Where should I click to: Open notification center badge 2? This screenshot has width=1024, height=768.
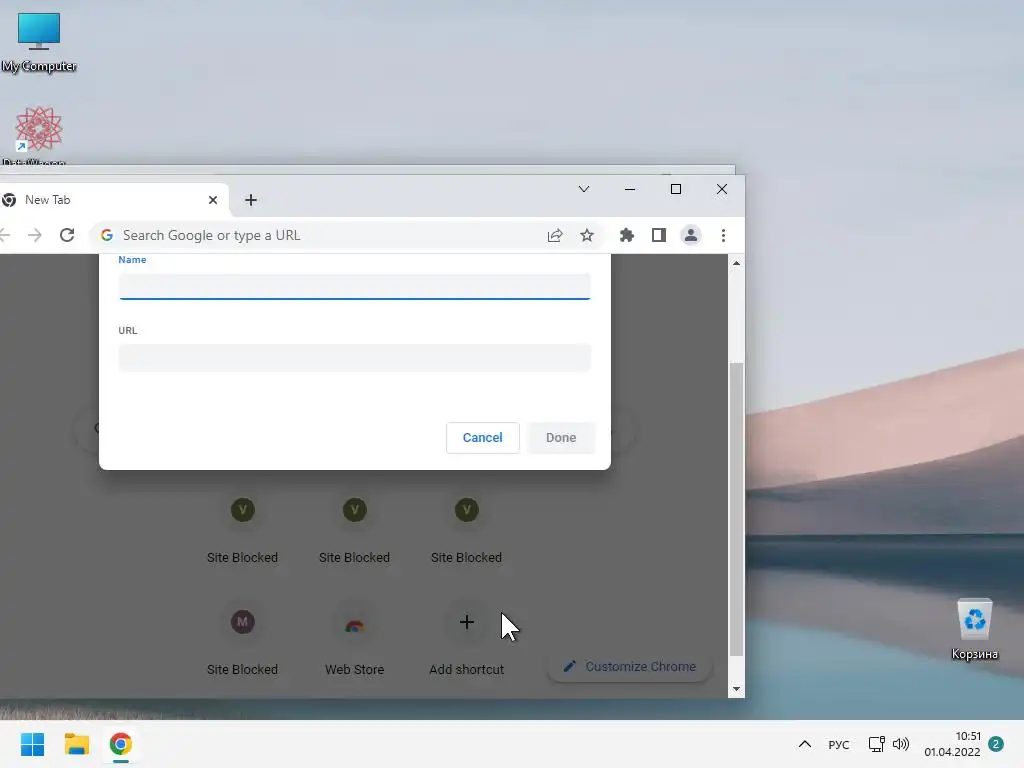click(x=996, y=744)
